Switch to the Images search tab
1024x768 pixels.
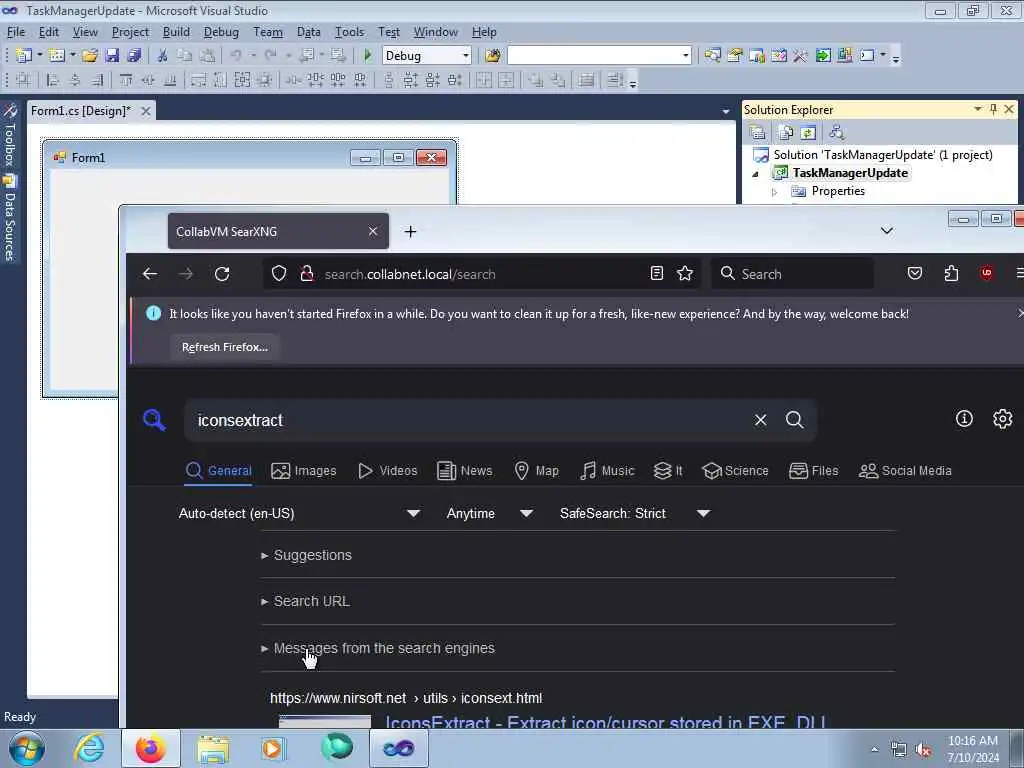click(304, 471)
